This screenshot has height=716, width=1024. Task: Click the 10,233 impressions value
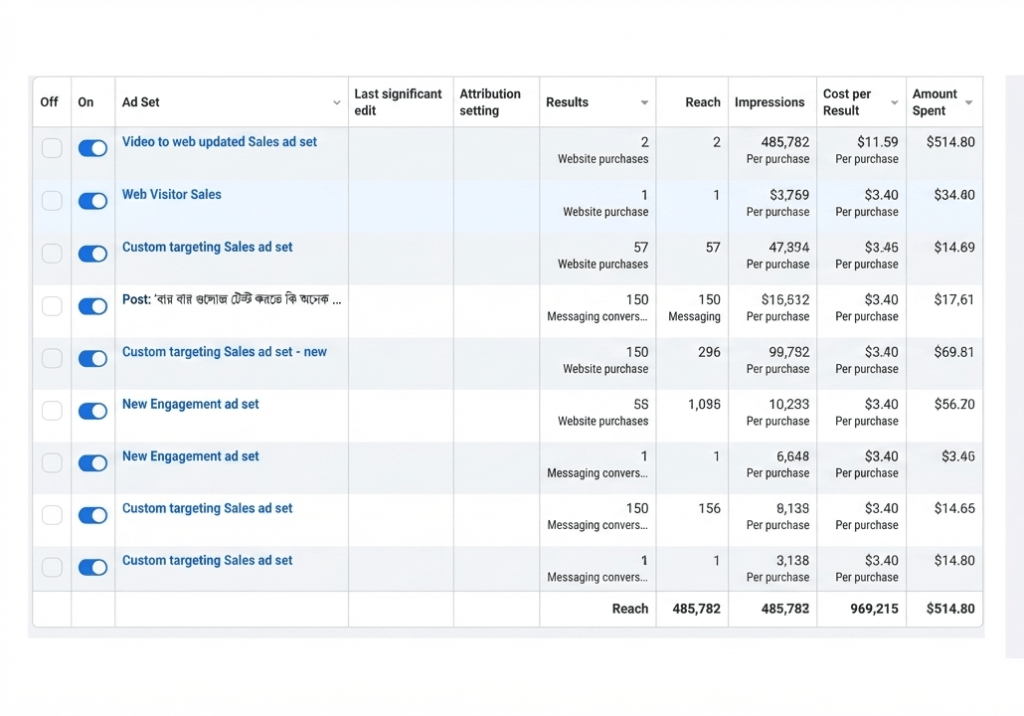coord(789,404)
